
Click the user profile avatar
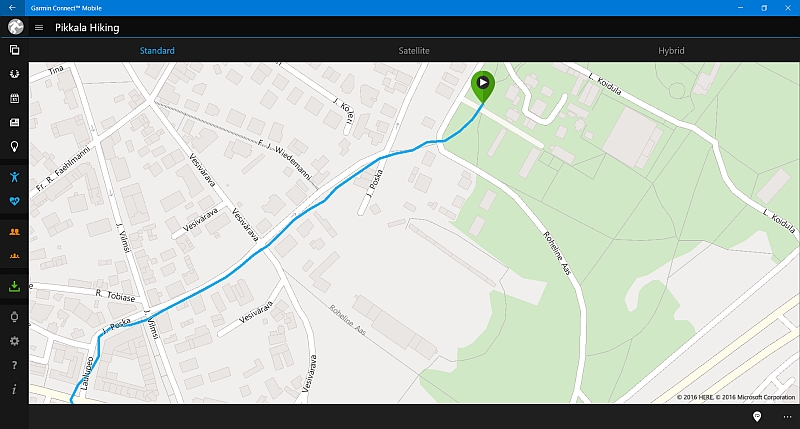point(15,27)
